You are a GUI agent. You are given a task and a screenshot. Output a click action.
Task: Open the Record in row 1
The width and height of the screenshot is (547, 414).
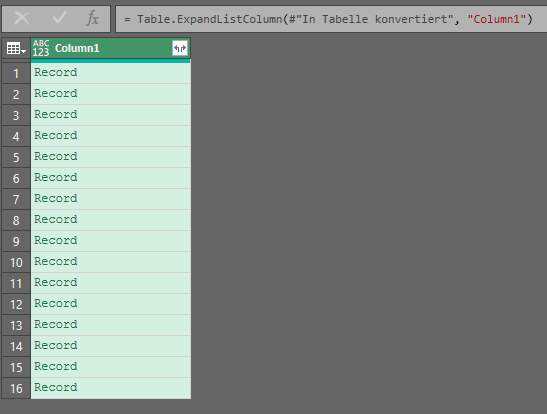56,72
